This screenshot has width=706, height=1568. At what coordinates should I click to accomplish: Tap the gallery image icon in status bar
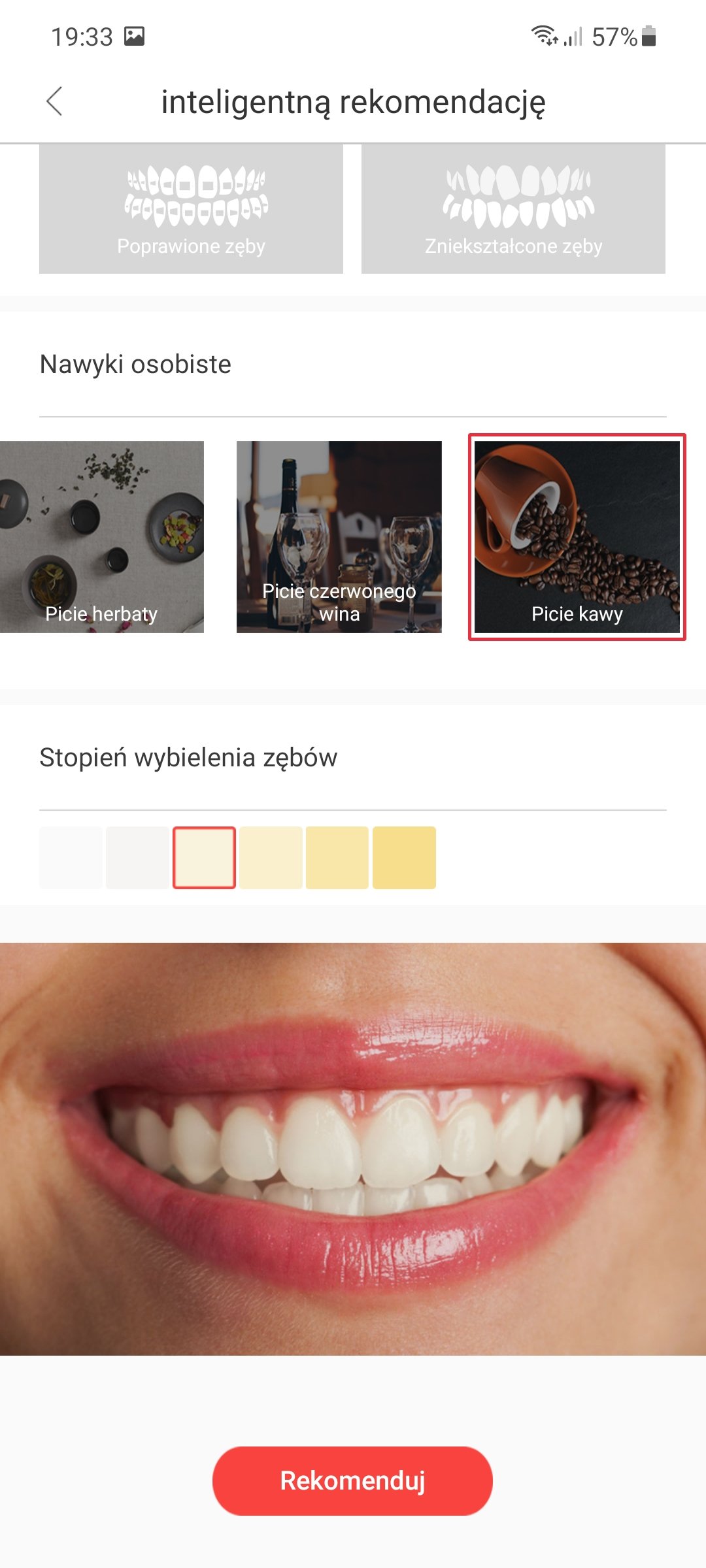(x=134, y=36)
